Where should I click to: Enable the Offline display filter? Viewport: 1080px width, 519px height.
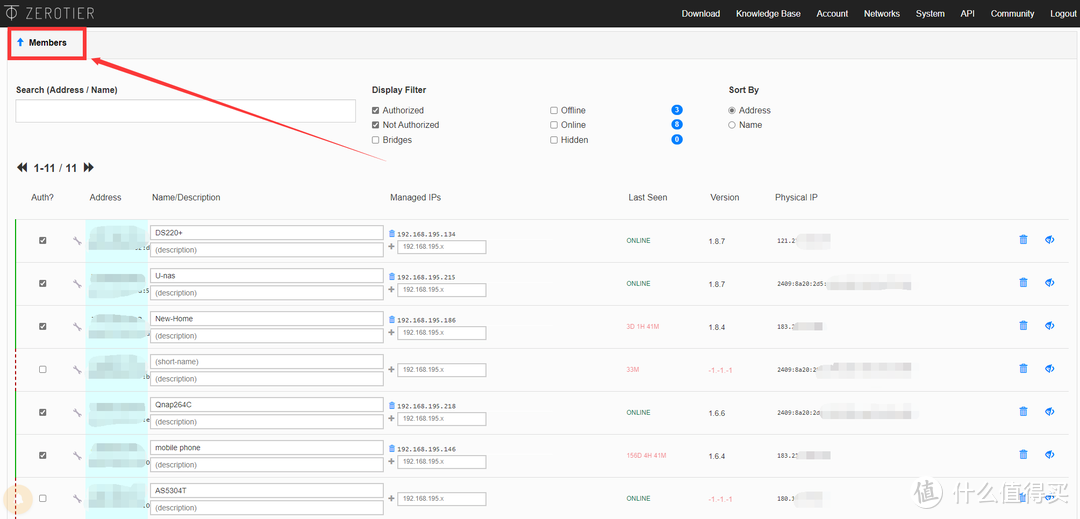[554, 111]
